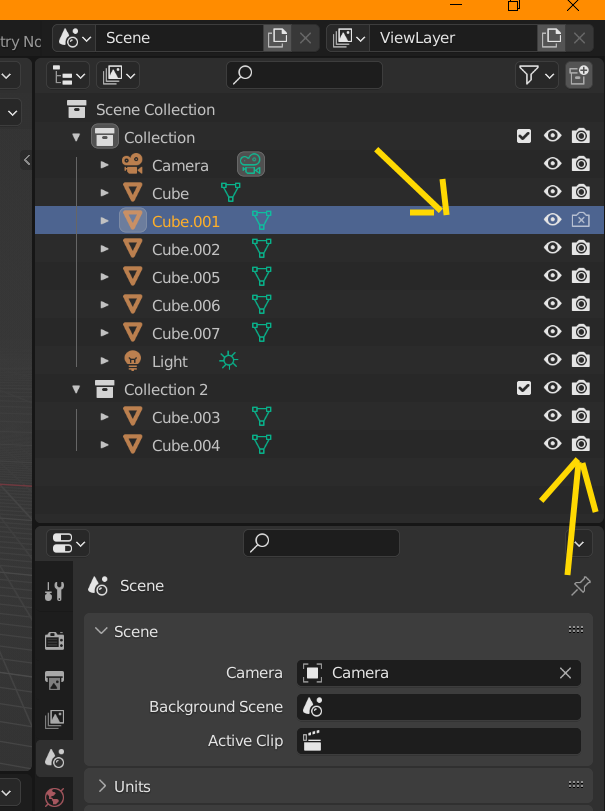
Task: Pin the Scene properties with the pin icon
Action: tap(580, 586)
